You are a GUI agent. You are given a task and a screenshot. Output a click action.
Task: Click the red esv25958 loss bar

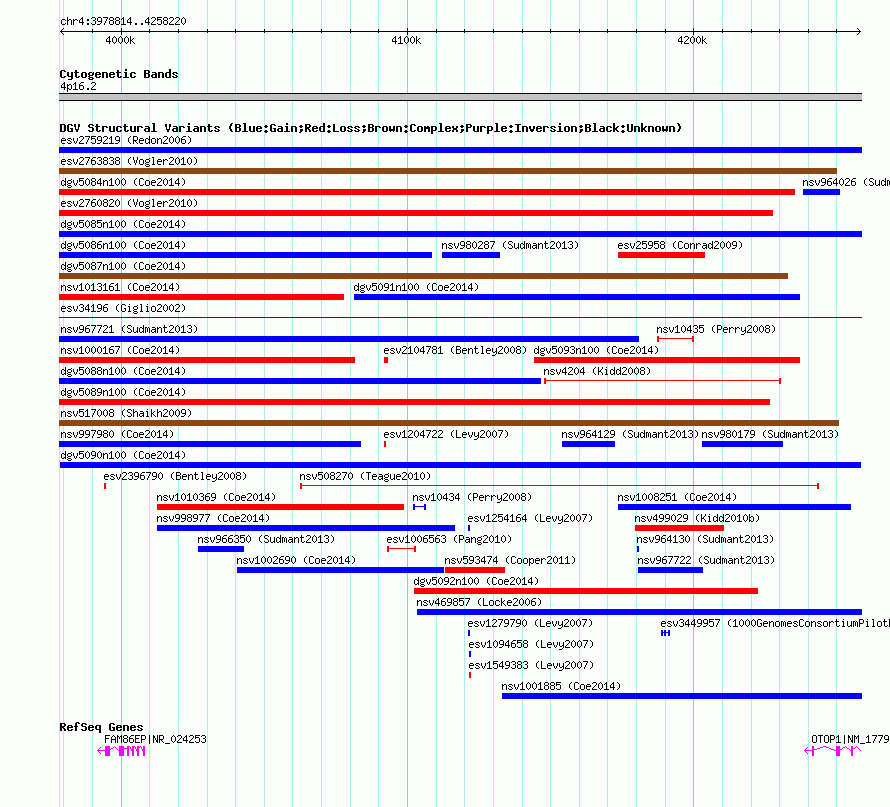tap(661, 255)
